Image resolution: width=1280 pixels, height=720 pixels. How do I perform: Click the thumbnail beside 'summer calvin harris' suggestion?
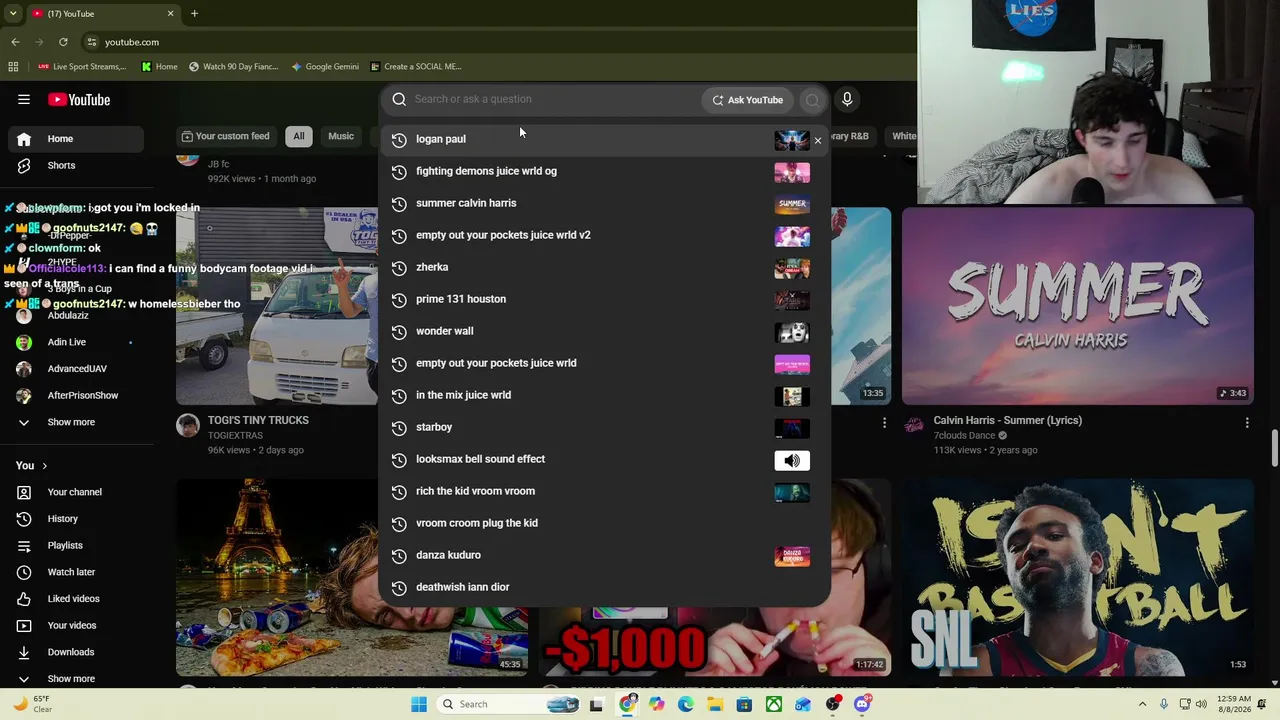792,205
